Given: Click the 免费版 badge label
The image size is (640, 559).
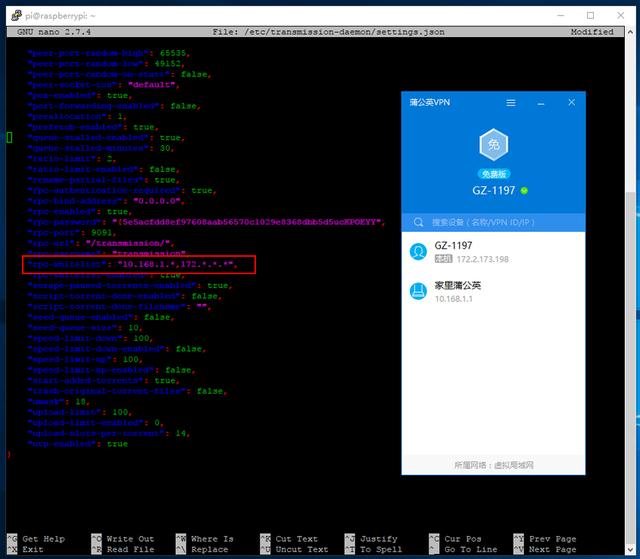Looking at the screenshot, I should pyautogui.click(x=491, y=174).
